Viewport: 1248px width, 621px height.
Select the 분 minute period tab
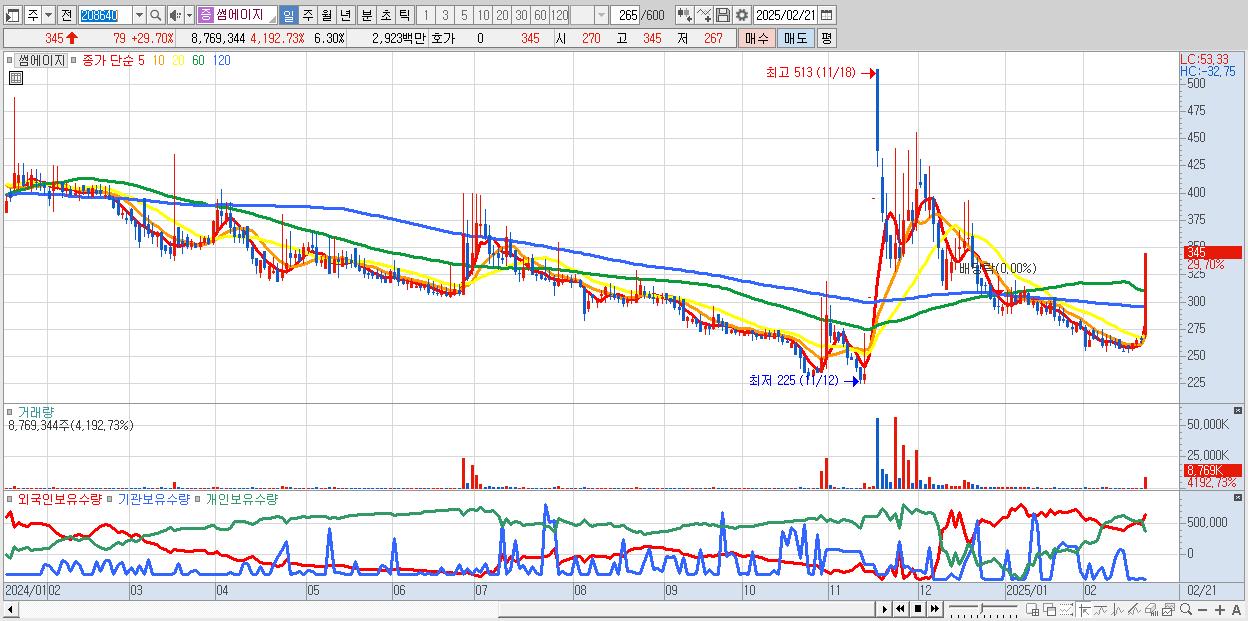[x=366, y=15]
